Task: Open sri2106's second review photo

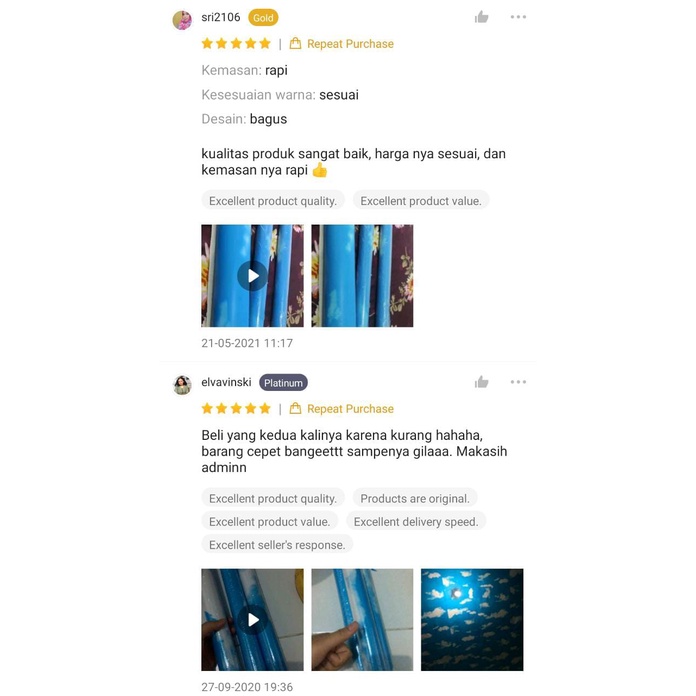Action: pyautogui.click(x=362, y=276)
